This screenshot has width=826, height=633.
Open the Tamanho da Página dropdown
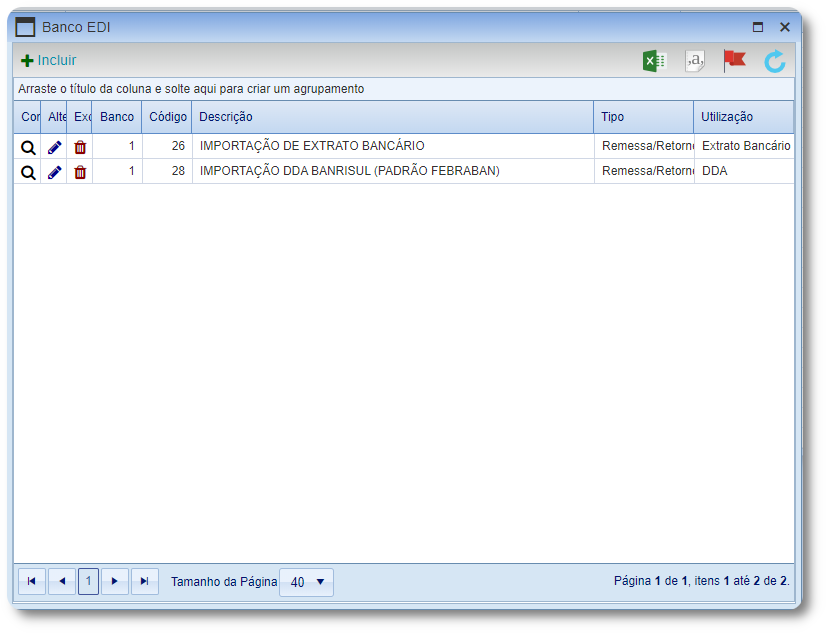point(307,582)
